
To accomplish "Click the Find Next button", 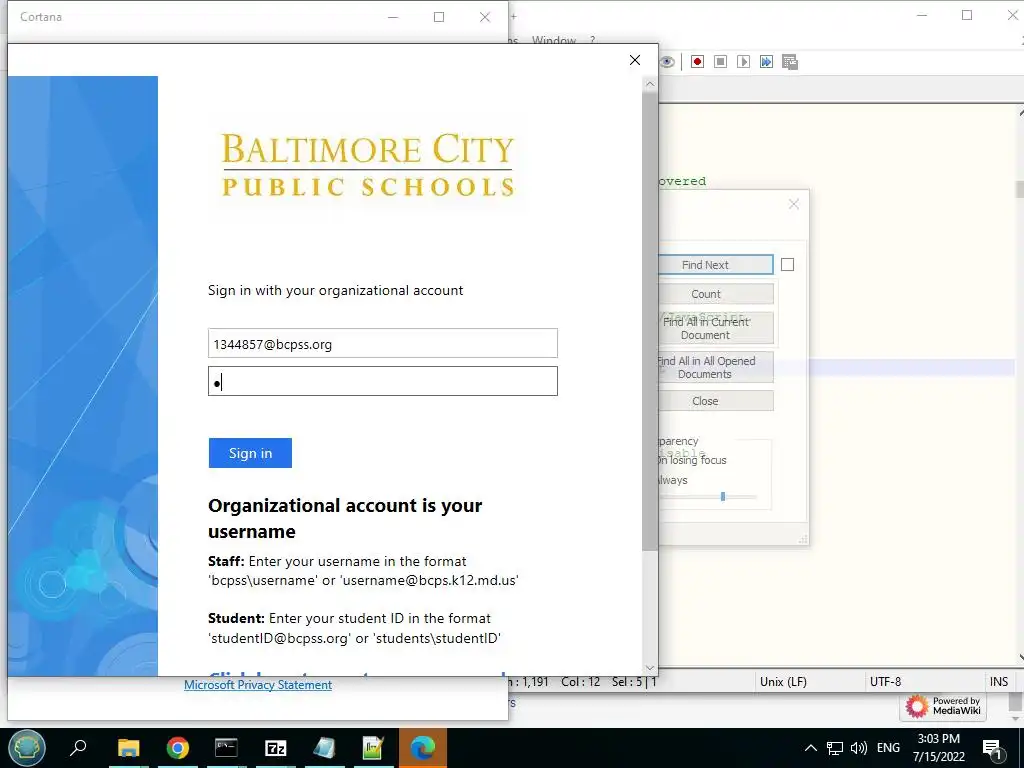I will 716,264.
